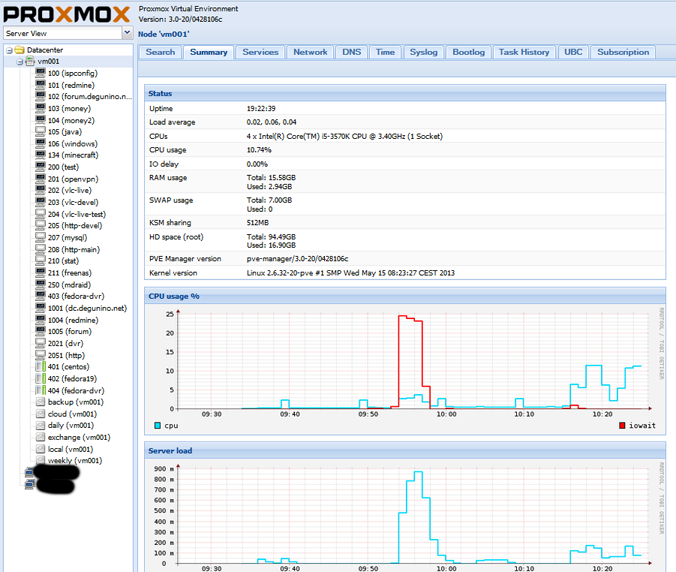676x572 pixels.
Task: Select 210 (stat) in the tree
Action: pyautogui.click(x=63, y=261)
